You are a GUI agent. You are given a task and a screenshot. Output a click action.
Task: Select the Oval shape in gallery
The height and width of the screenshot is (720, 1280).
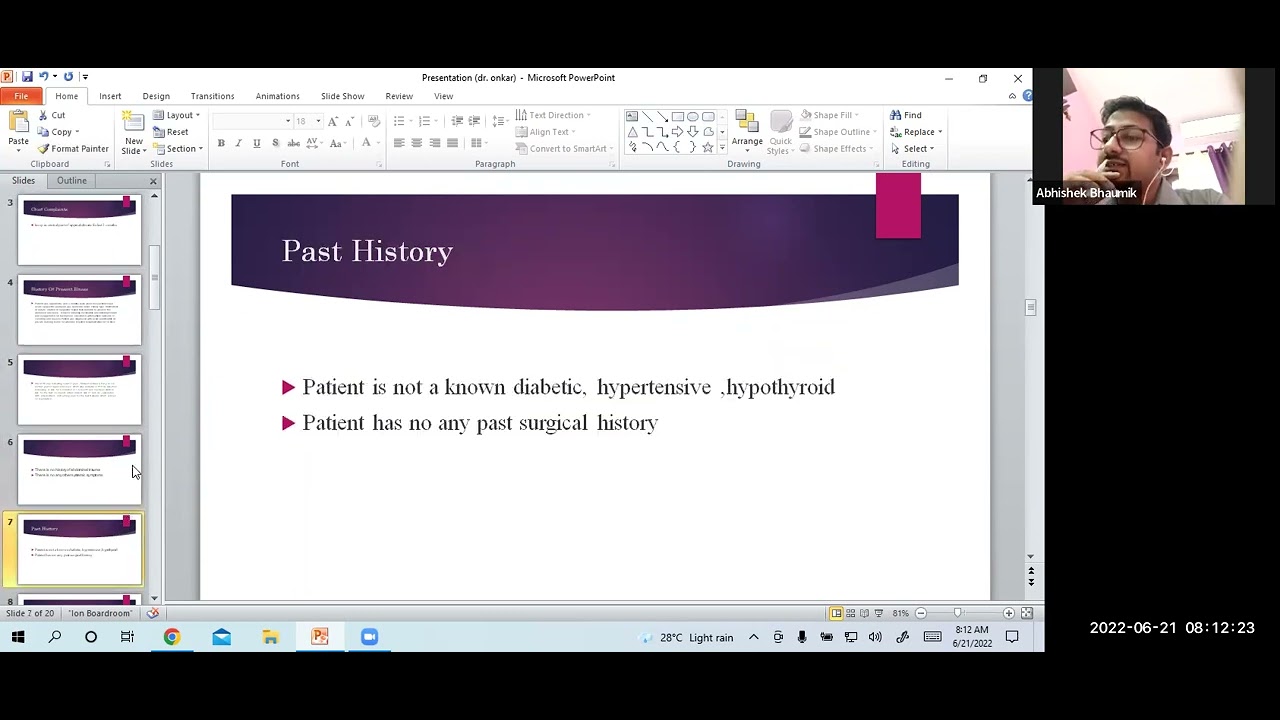693,116
